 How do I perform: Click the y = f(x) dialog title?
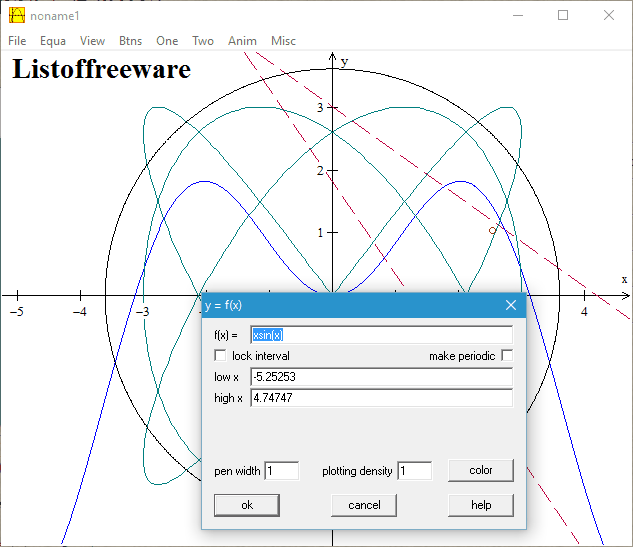(x=223, y=305)
